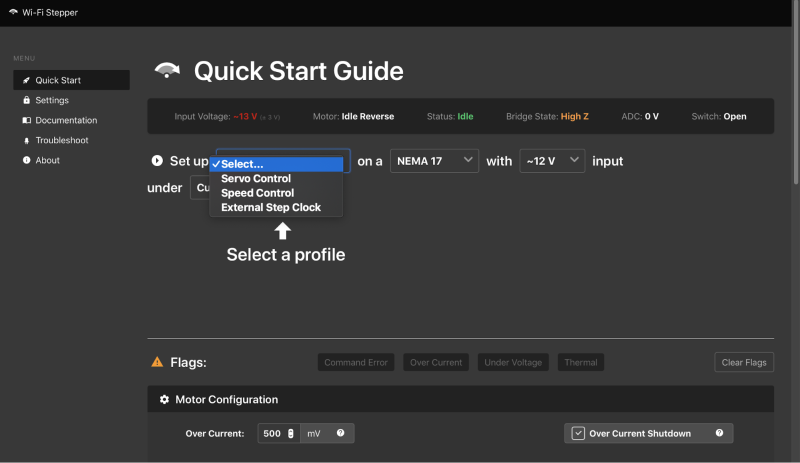This screenshot has width=800, height=463.
Task: Click the play icon before Set up
Action: coord(157,161)
